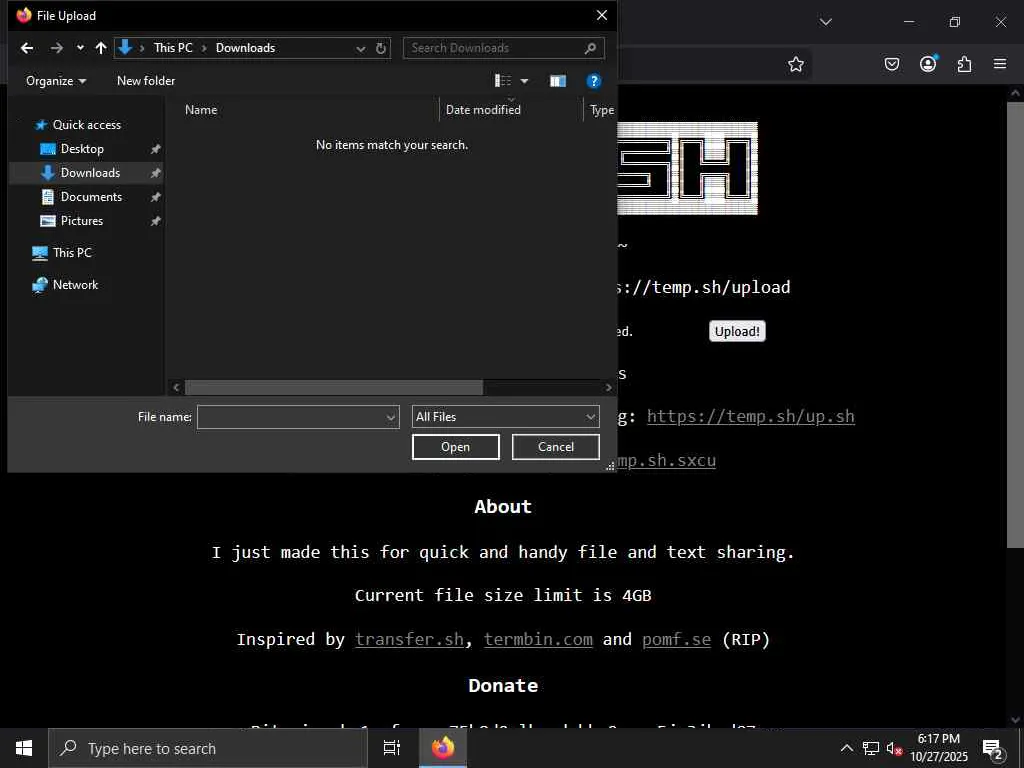Image resolution: width=1024 pixels, height=768 pixels.
Task: Open the Organize menu
Action: [56, 81]
